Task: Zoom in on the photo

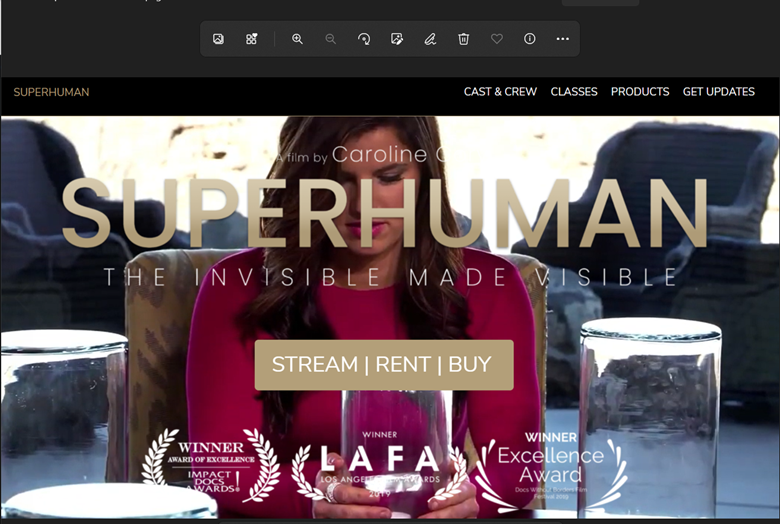Action: tap(297, 39)
